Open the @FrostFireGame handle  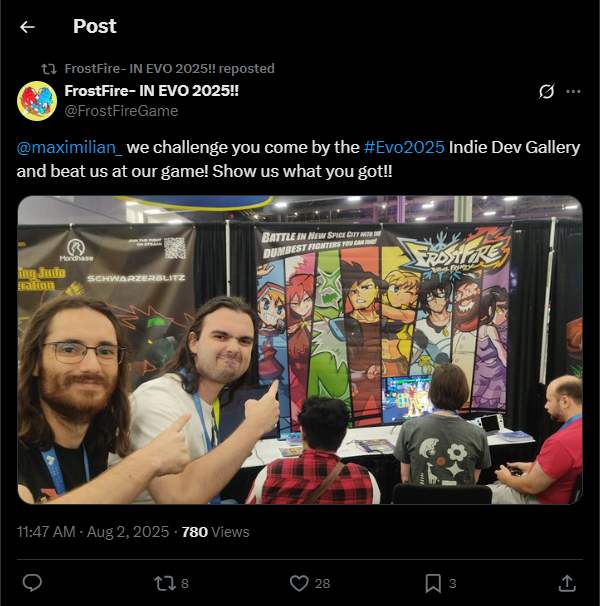click(121, 111)
